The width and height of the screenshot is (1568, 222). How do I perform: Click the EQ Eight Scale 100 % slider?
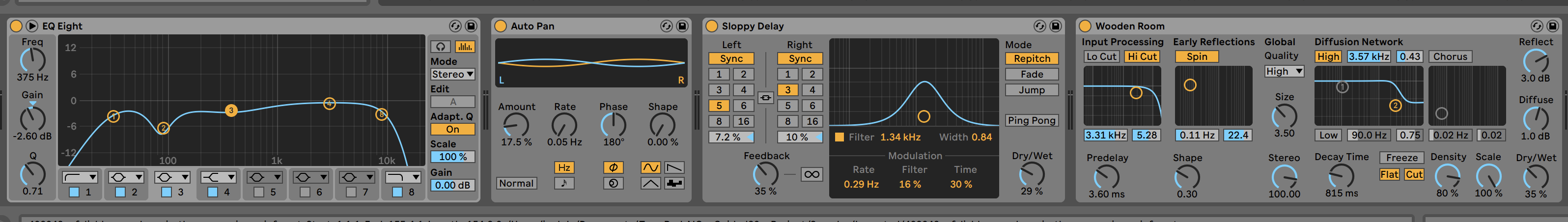pyautogui.click(x=452, y=157)
